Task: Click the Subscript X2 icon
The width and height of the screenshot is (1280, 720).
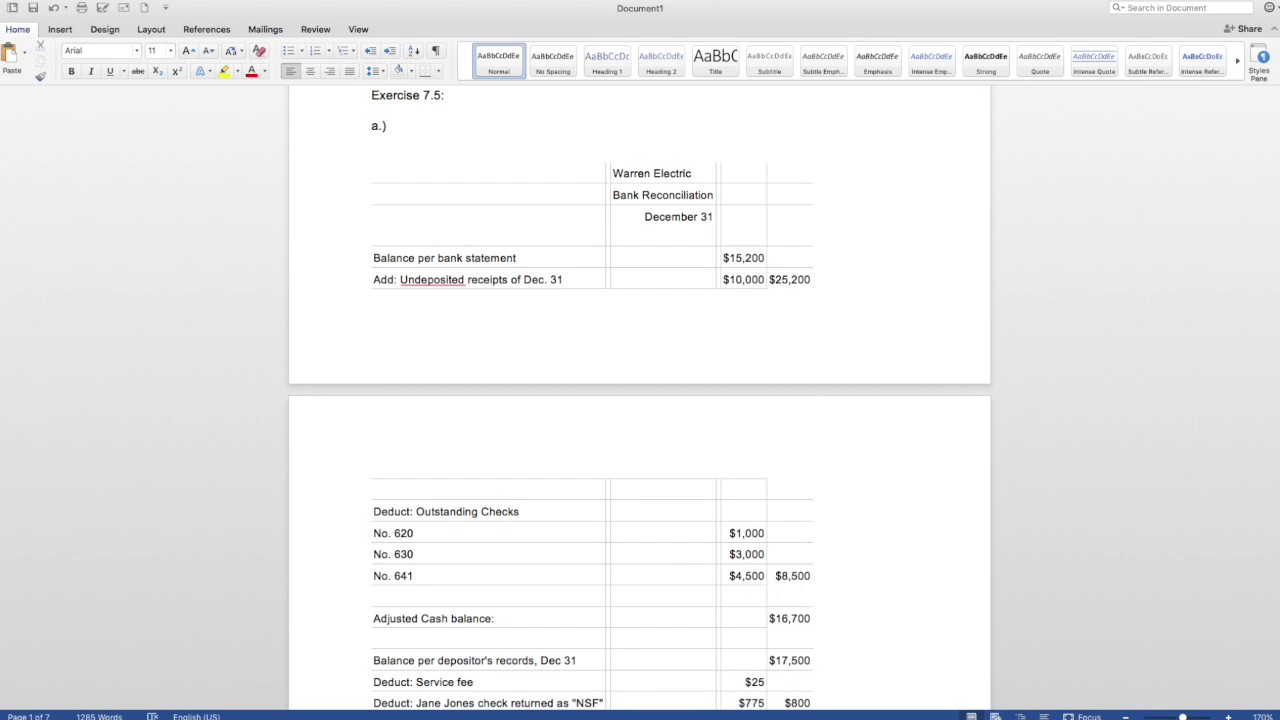Action: pyautogui.click(x=158, y=72)
